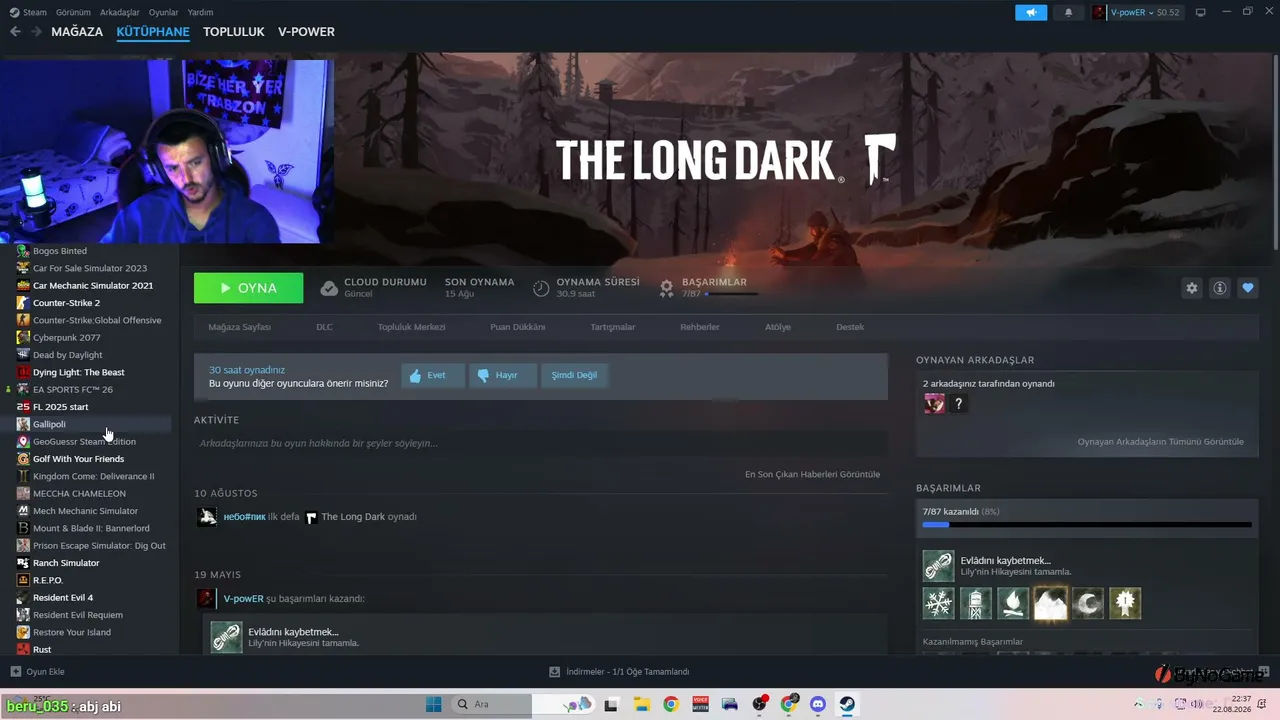This screenshot has height=720, width=1280.
Task: Open the Yardım menu
Action: point(201,12)
